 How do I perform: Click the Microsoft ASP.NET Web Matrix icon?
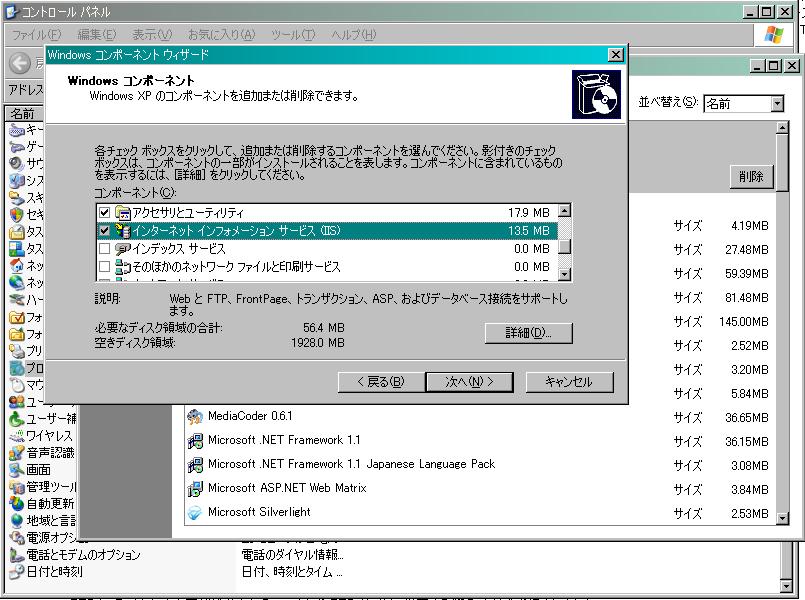tap(195, 489)
